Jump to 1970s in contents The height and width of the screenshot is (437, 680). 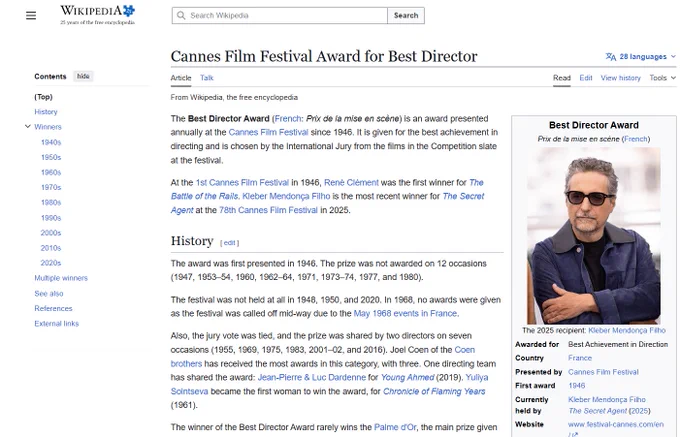click(51, 187)
